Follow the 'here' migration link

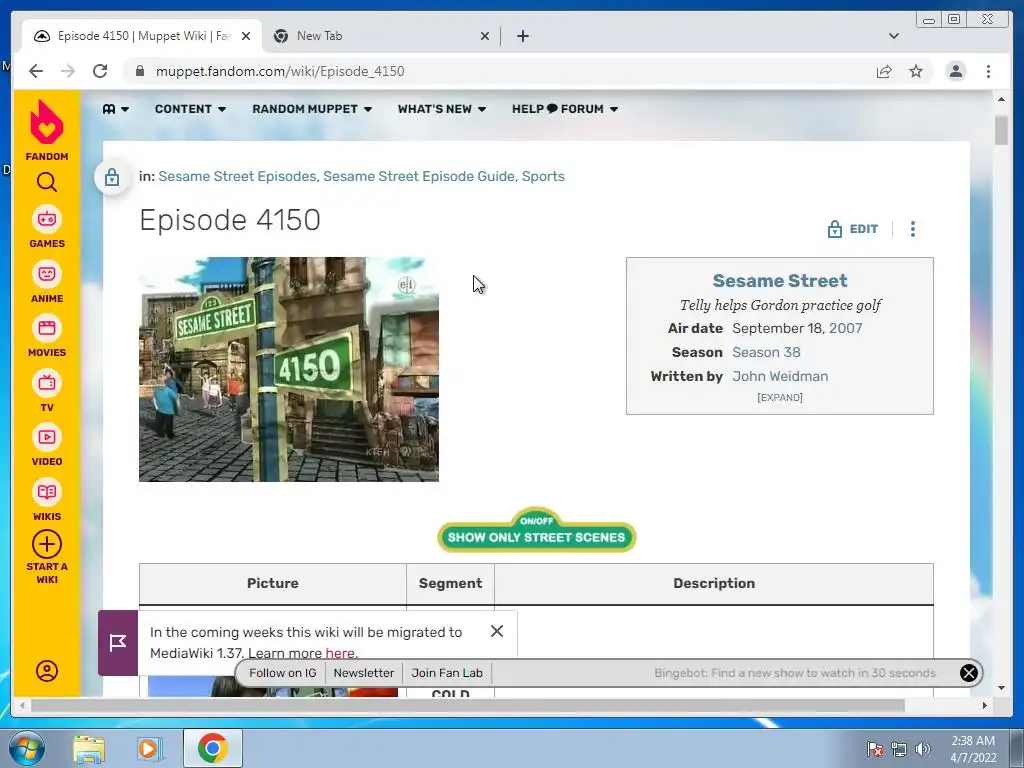click(x=340, y=653)
